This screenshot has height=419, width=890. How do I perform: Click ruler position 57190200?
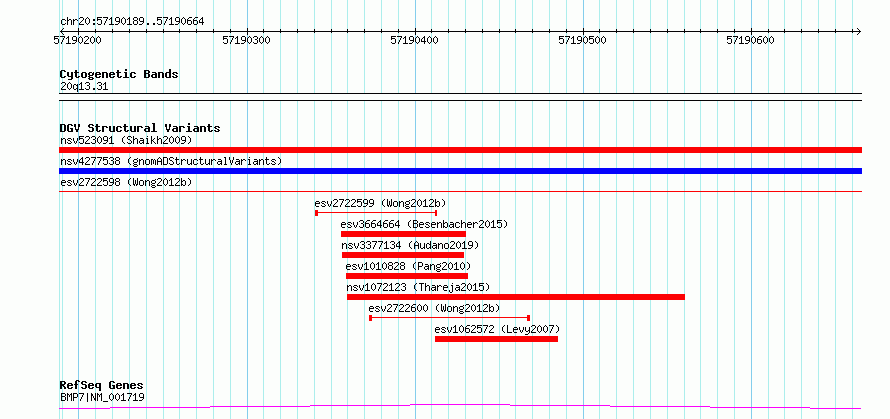[x=79, y=40]
